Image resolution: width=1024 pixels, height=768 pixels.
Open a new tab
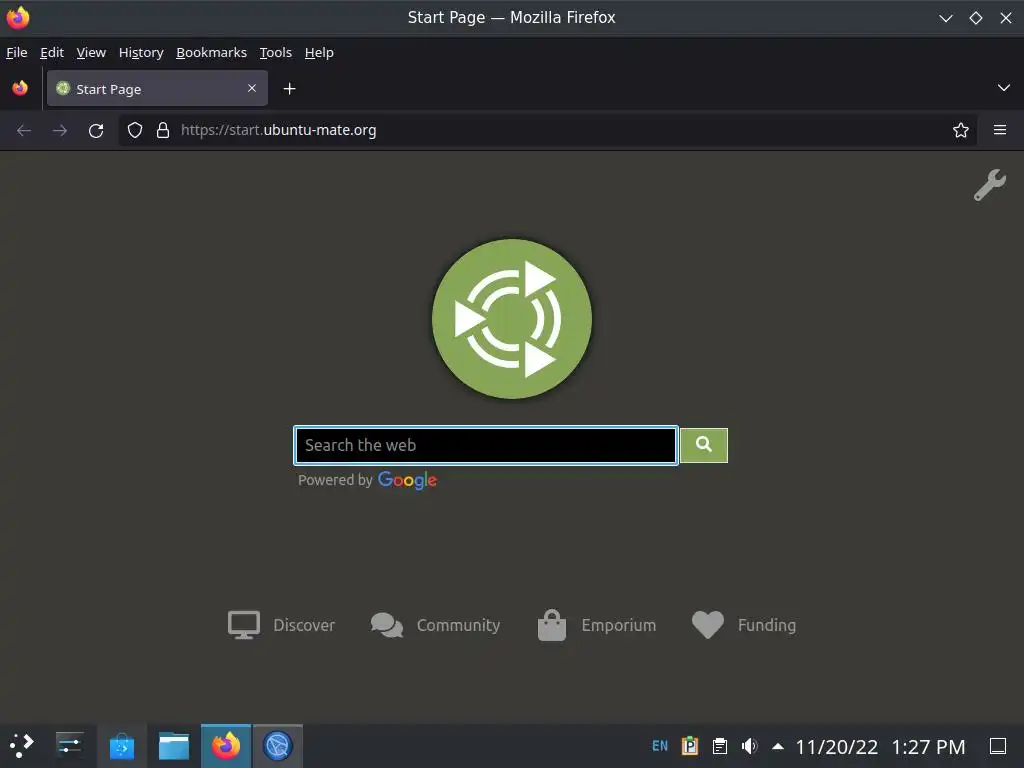289,89
